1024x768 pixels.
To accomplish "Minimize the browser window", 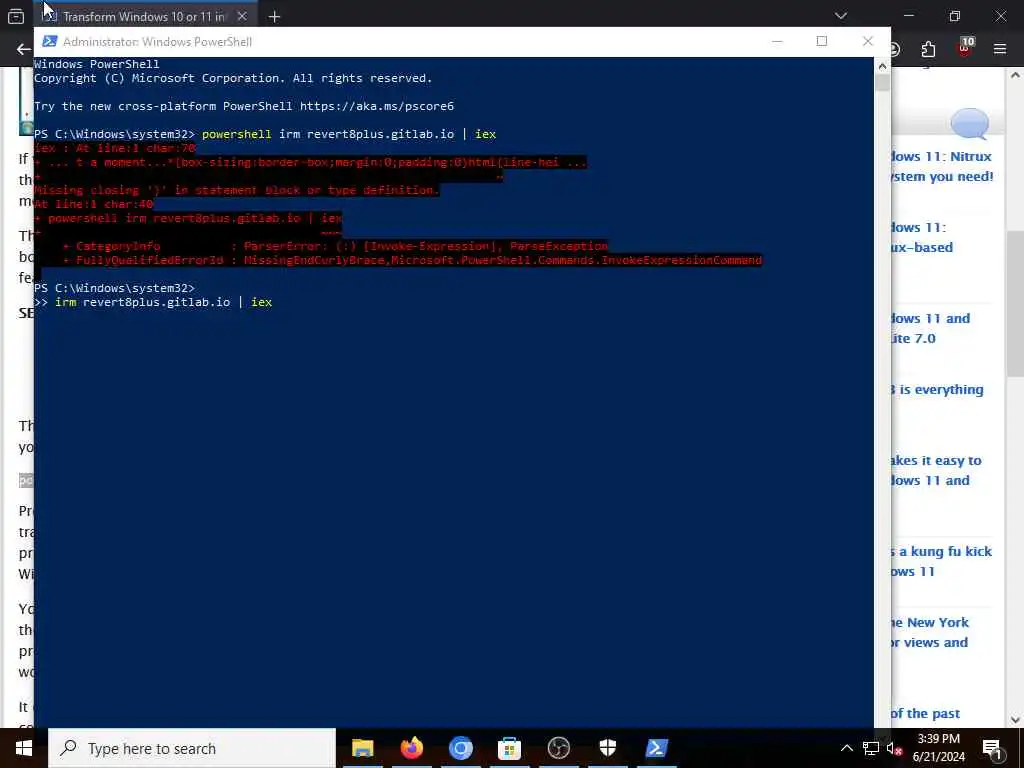I will (908, 16).
